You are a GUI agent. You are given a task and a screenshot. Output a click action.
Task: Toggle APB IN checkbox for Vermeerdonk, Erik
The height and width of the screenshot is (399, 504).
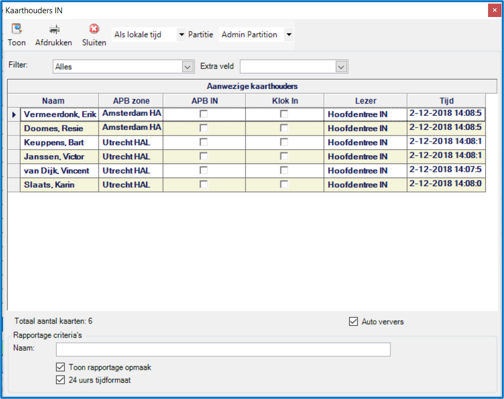pos(203,114)
